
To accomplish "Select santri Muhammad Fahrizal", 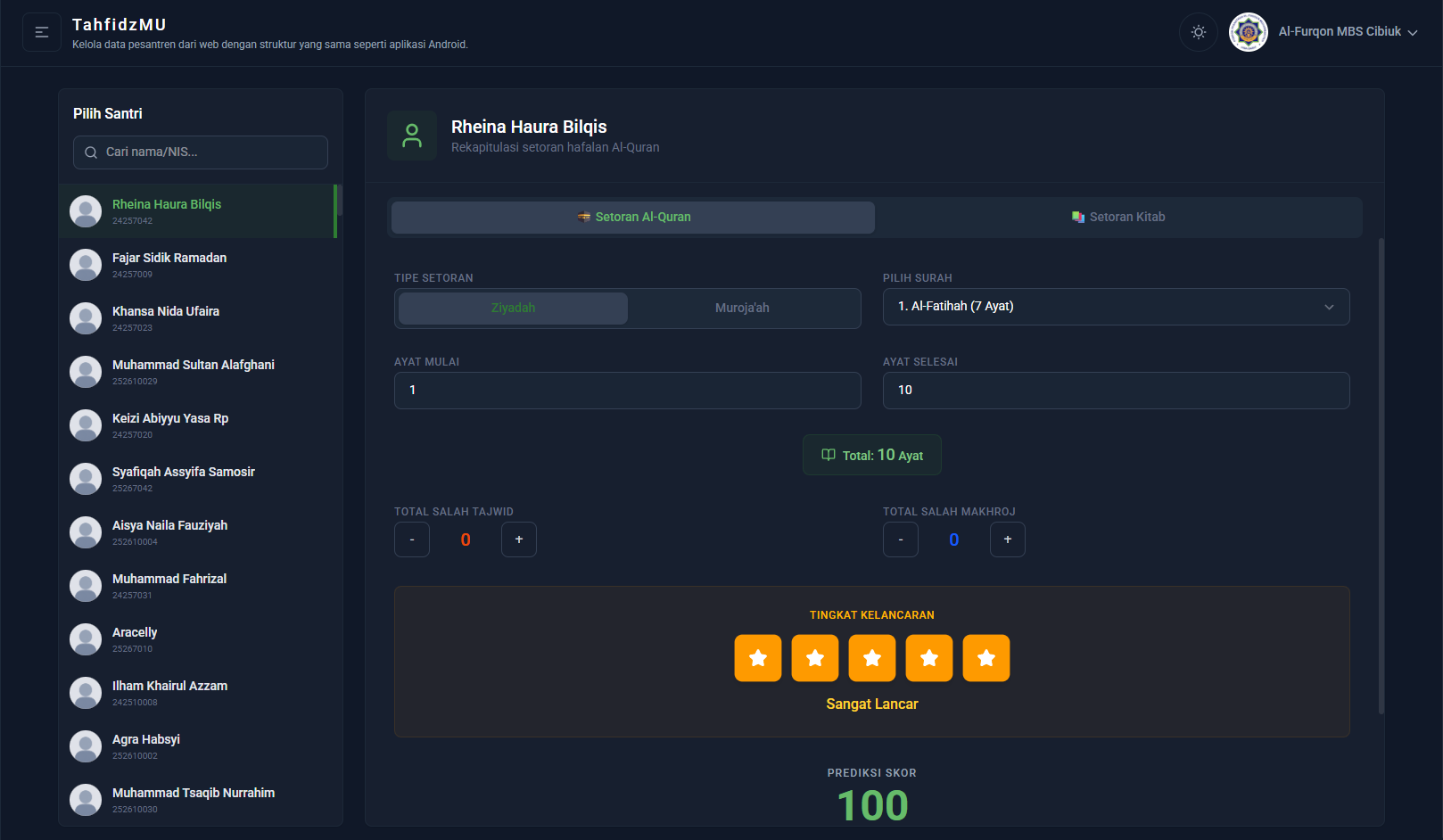I will tap(198, 586).
